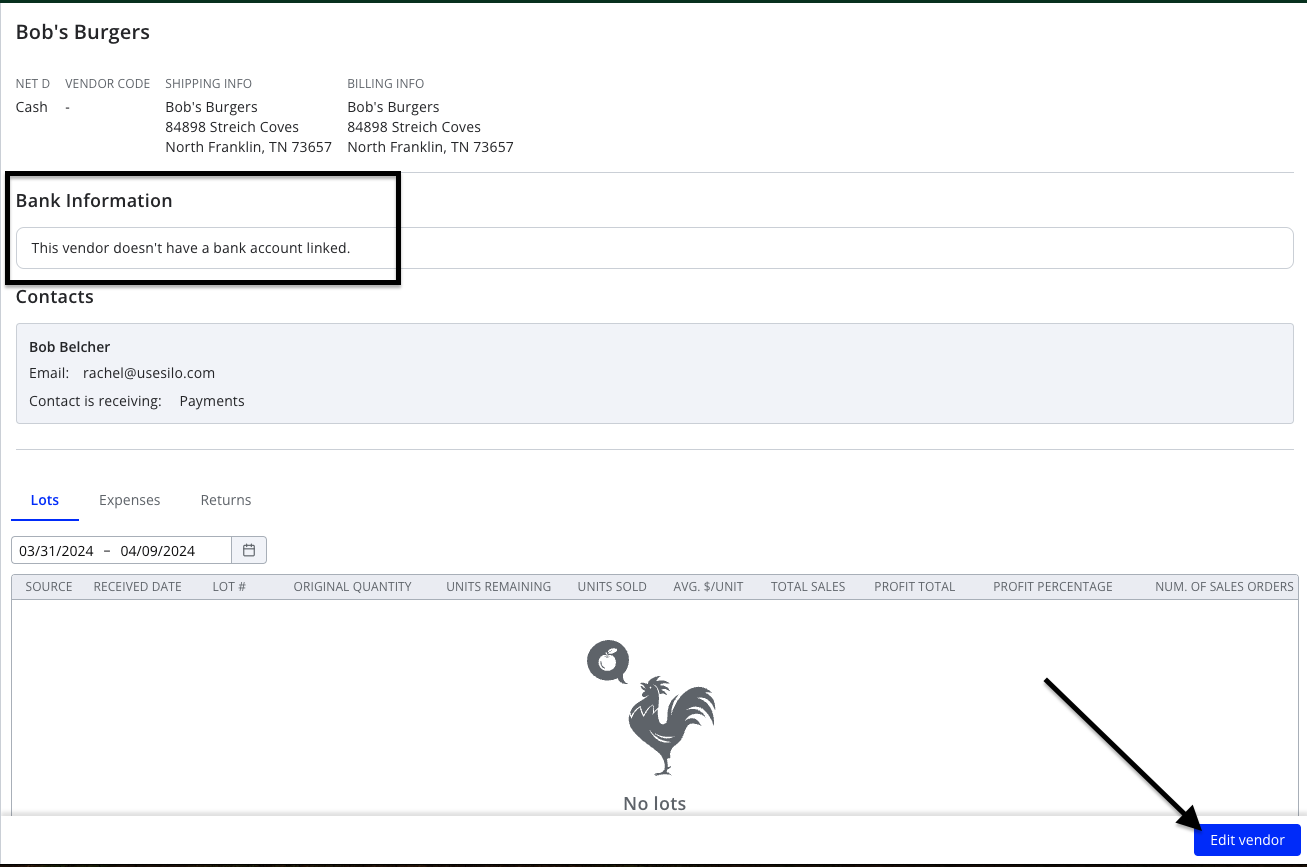
Task: Sort by Original Quantity column header
Action: [352, 587]
